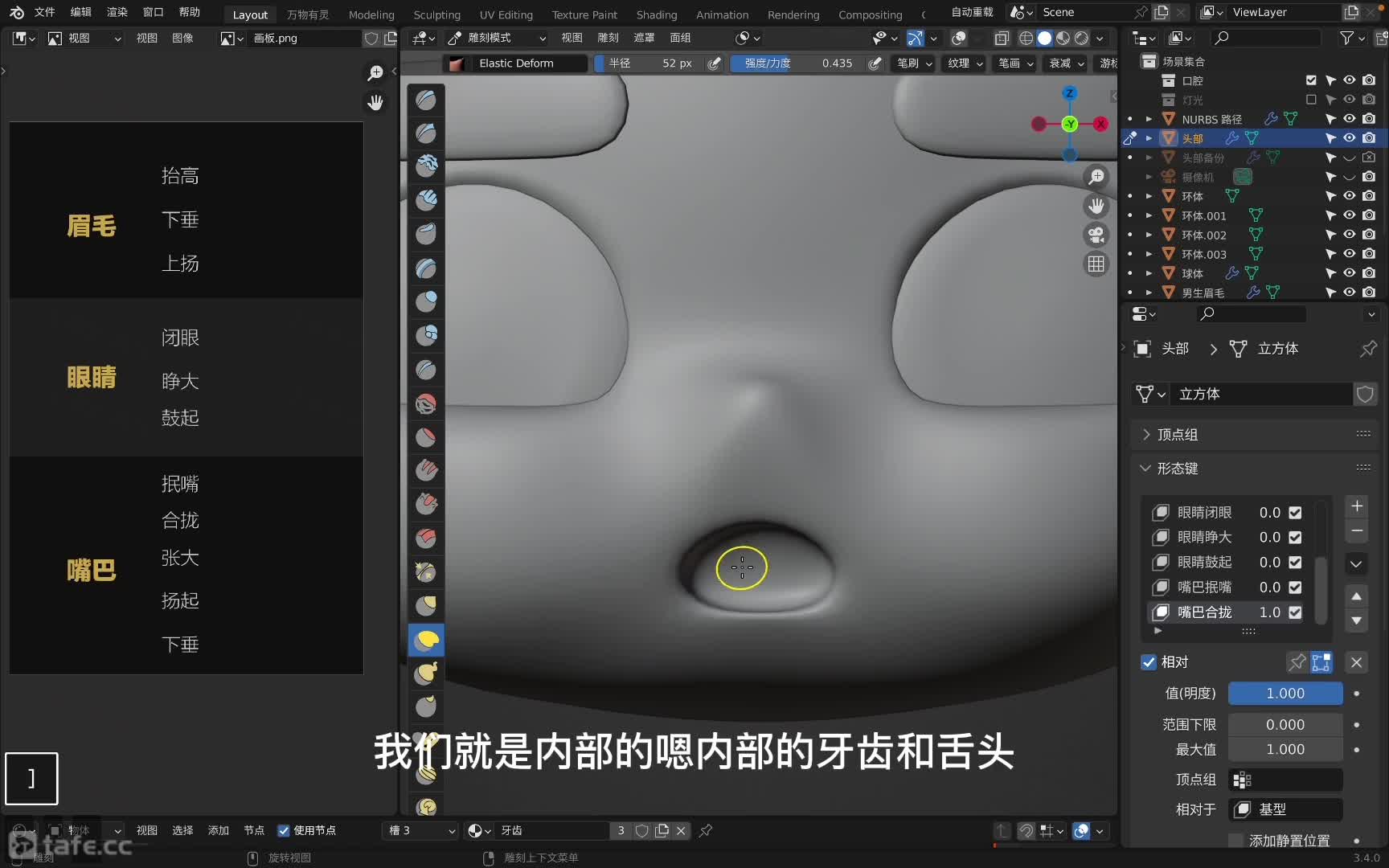Viewport: 1389px width, 868px height.
Task: Move shape key down with arrow button
Action: [1356, 620]
